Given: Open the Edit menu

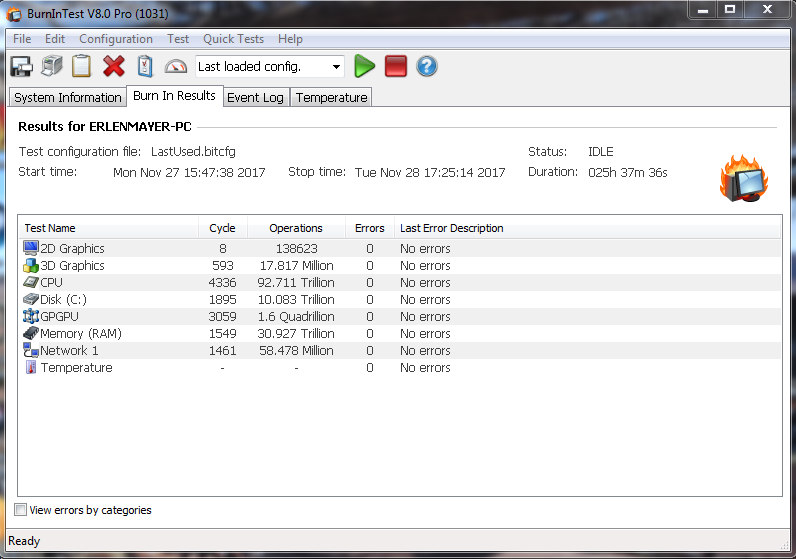Looking at the screenshot, I should click(x=54, y=39).
